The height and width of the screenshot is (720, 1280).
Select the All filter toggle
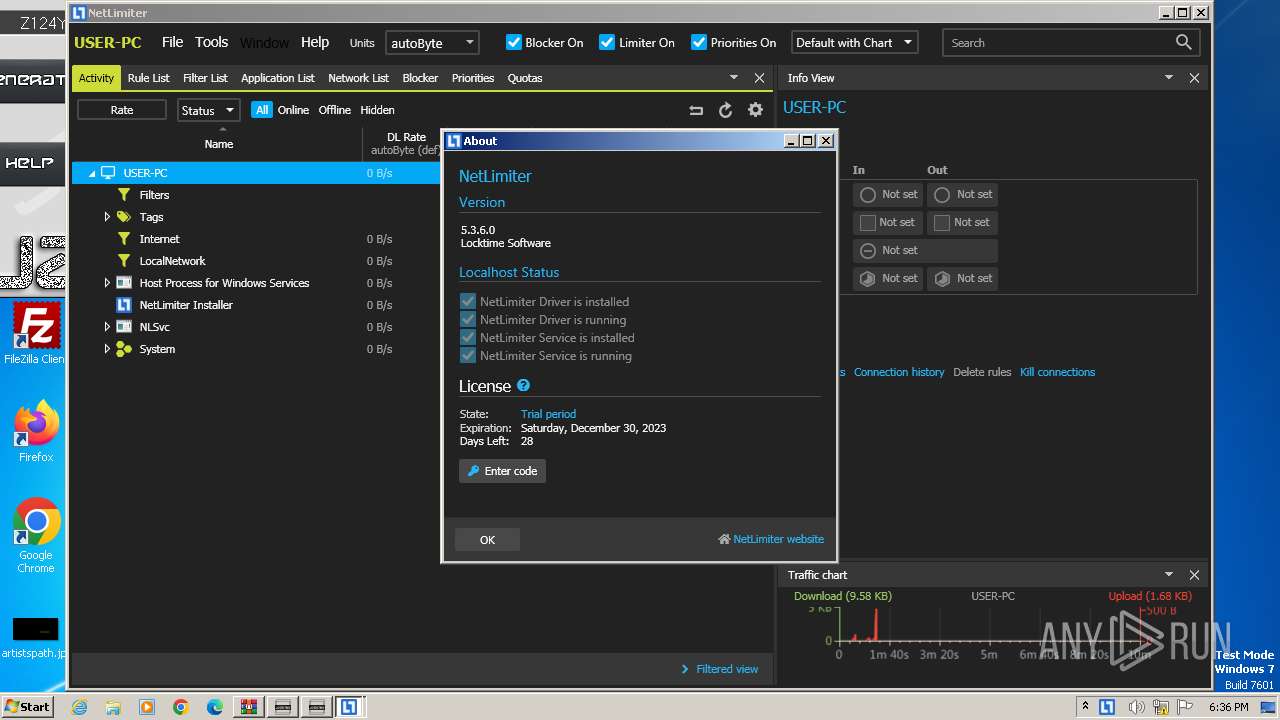pyautogui.click(x=262, y=110)
